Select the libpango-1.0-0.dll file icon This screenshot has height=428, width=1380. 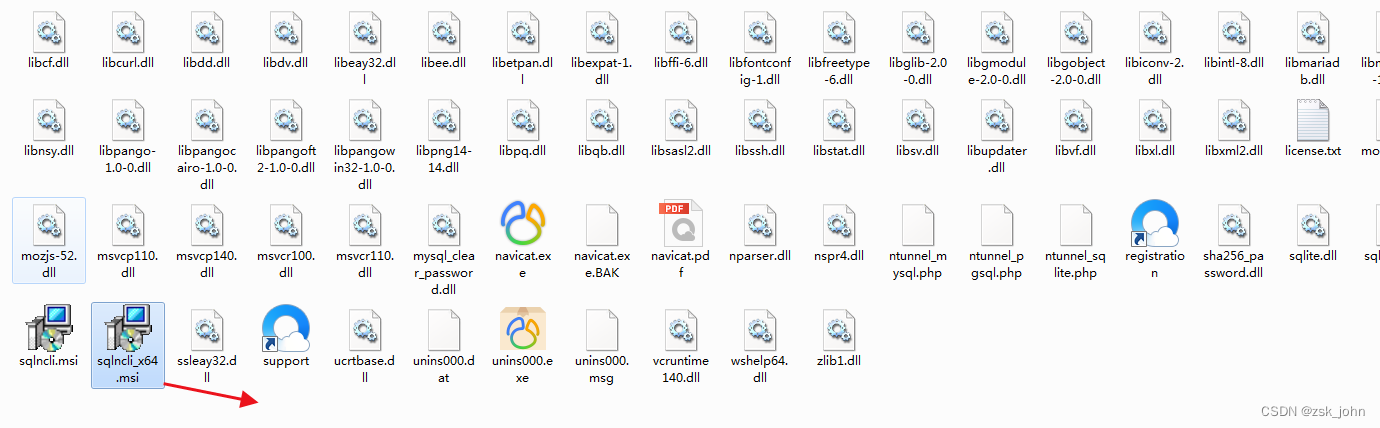128,120
